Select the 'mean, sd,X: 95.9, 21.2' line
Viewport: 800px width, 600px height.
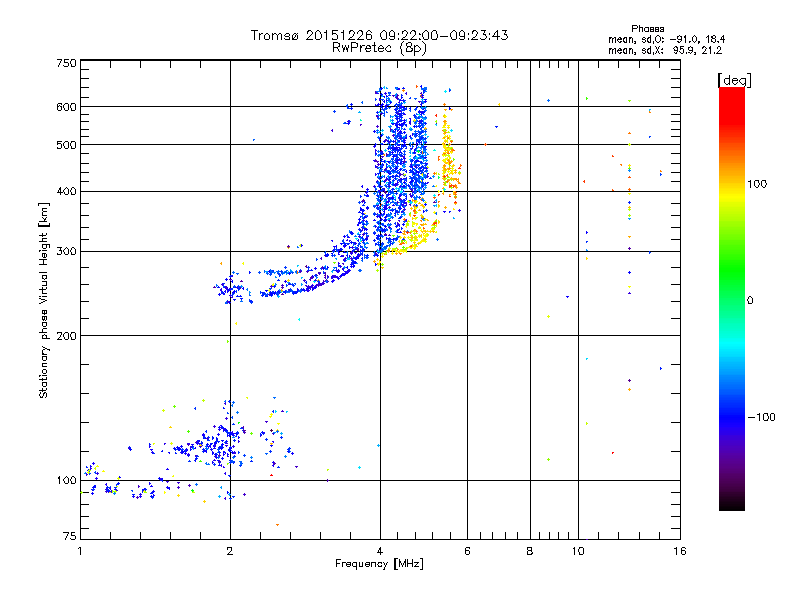pos(665,50)
